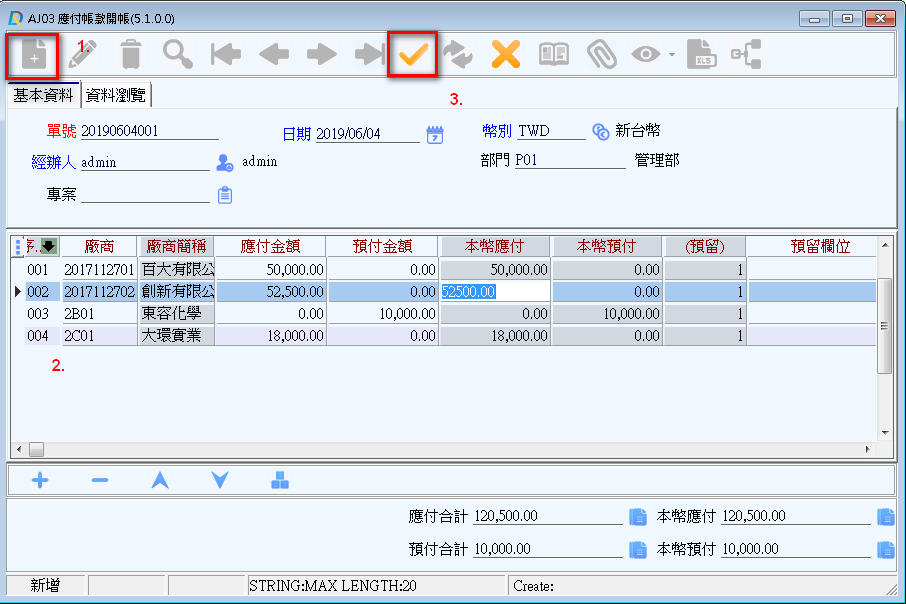Click the editing cell 52500.00
This screenshot has height=604, width=906.
tap(495, 291)
